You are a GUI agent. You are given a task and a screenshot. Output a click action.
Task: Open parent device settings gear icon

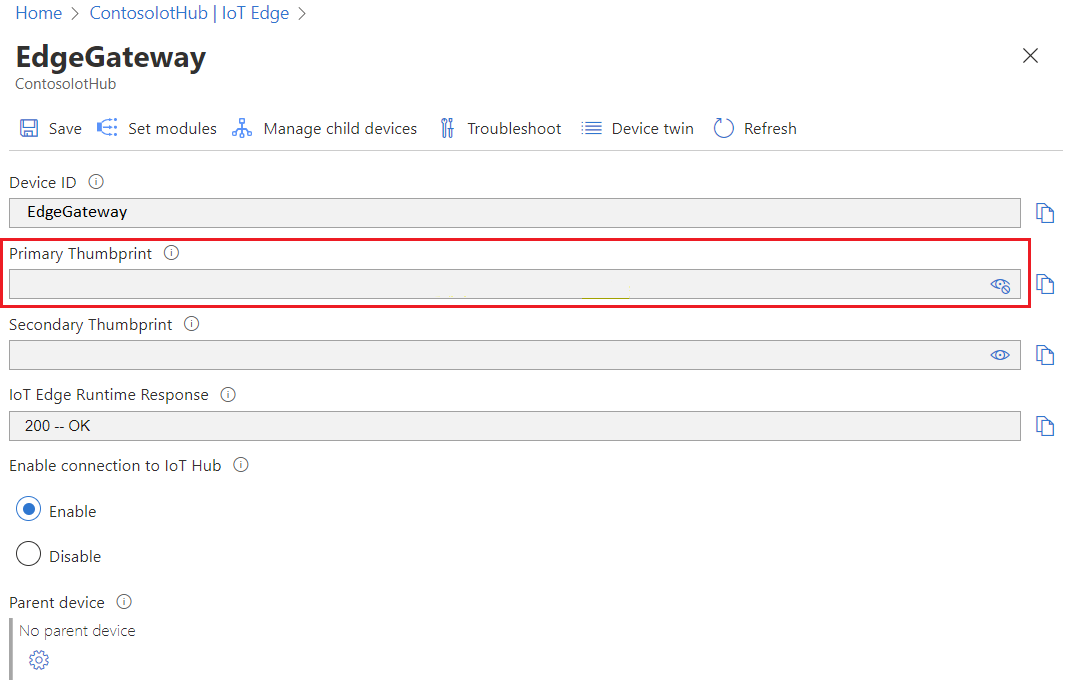[x=38, y=660]
